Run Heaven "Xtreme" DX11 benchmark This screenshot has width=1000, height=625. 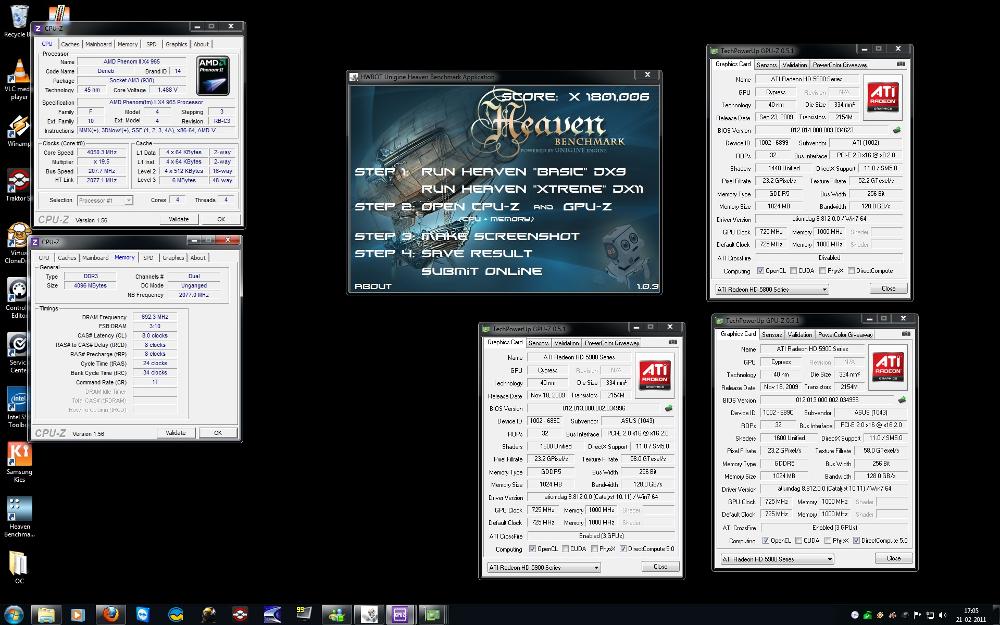tap(532, 189)
